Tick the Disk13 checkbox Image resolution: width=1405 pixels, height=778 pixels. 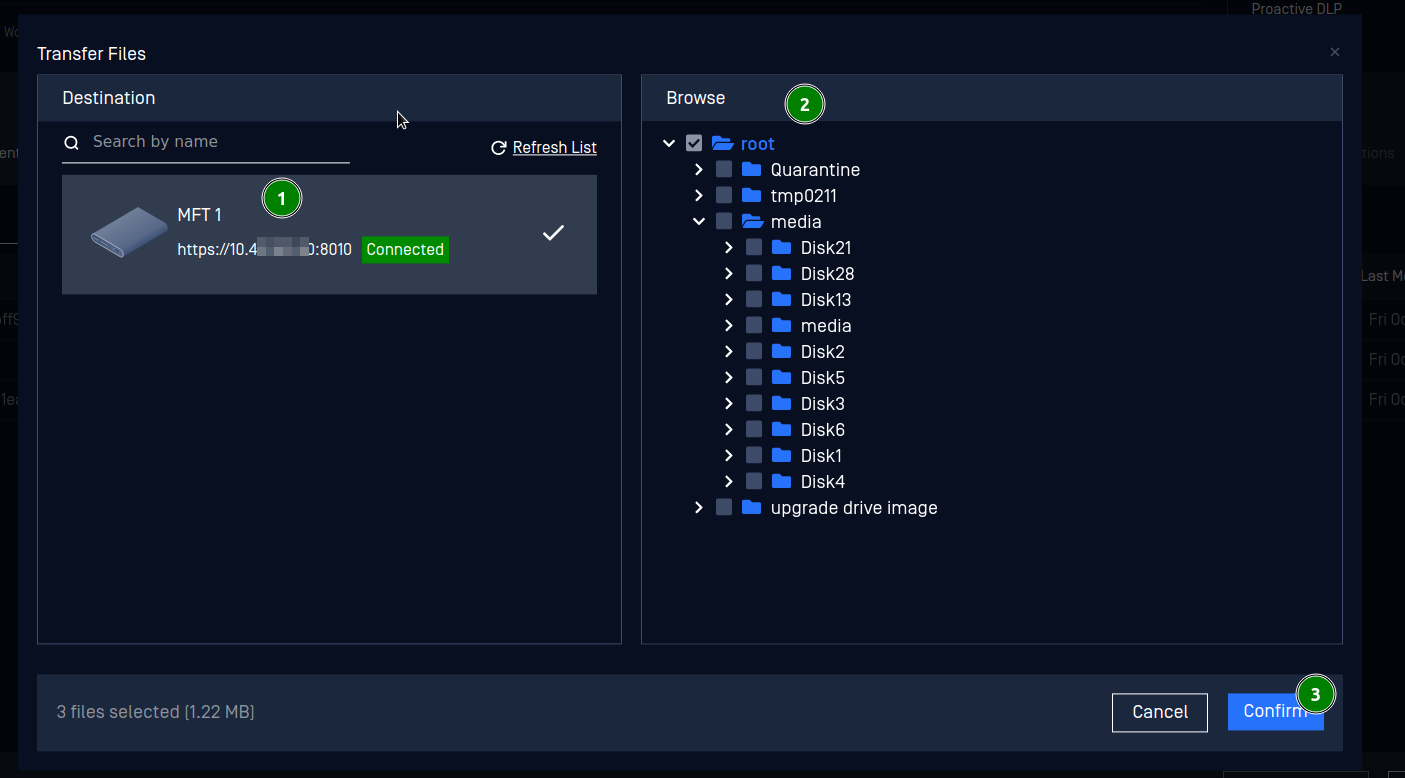[754, 300]
